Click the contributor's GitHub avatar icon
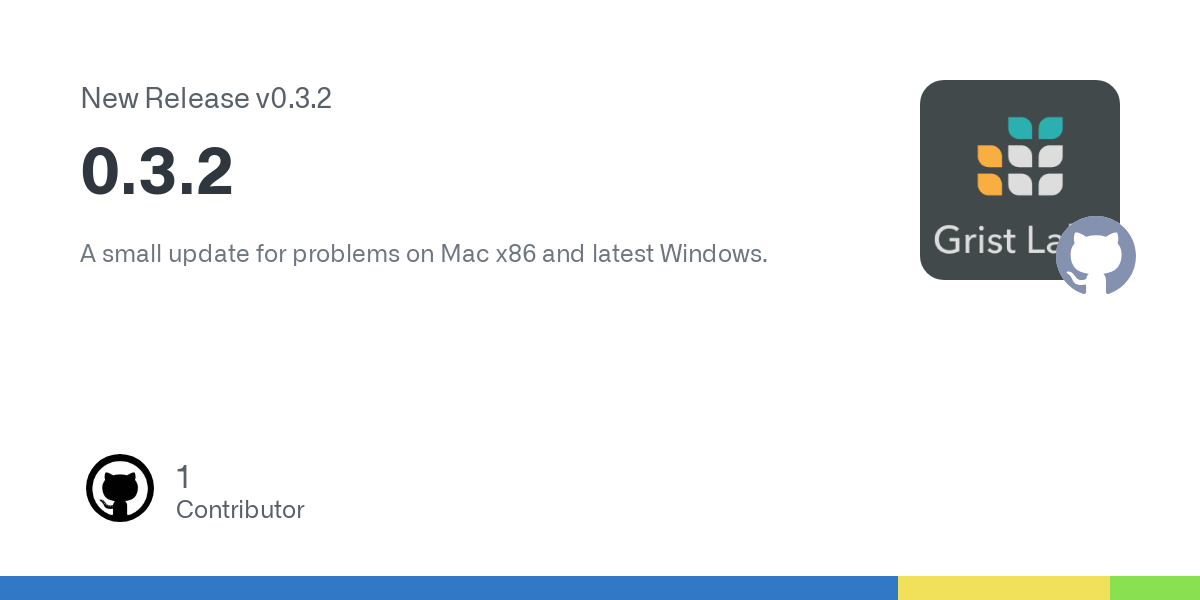 (x=120, y=488)
